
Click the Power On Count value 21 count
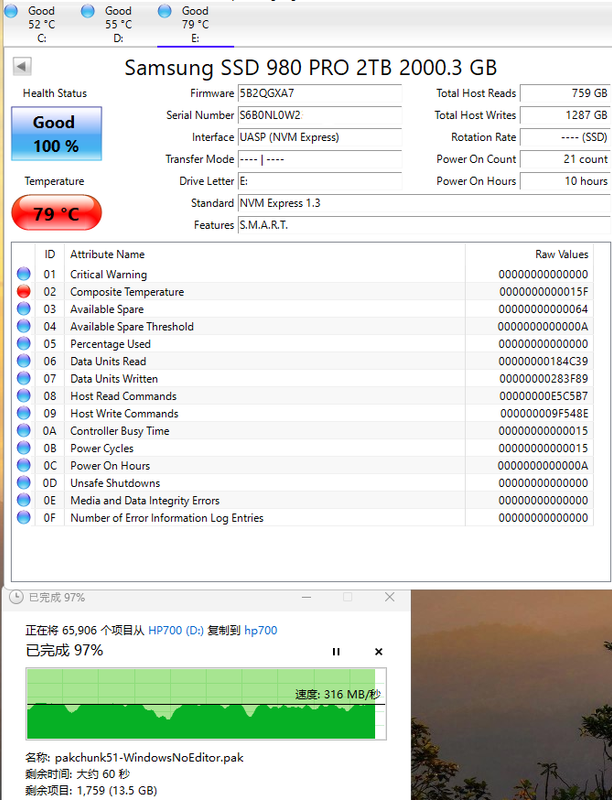click(x=565, y=159)
